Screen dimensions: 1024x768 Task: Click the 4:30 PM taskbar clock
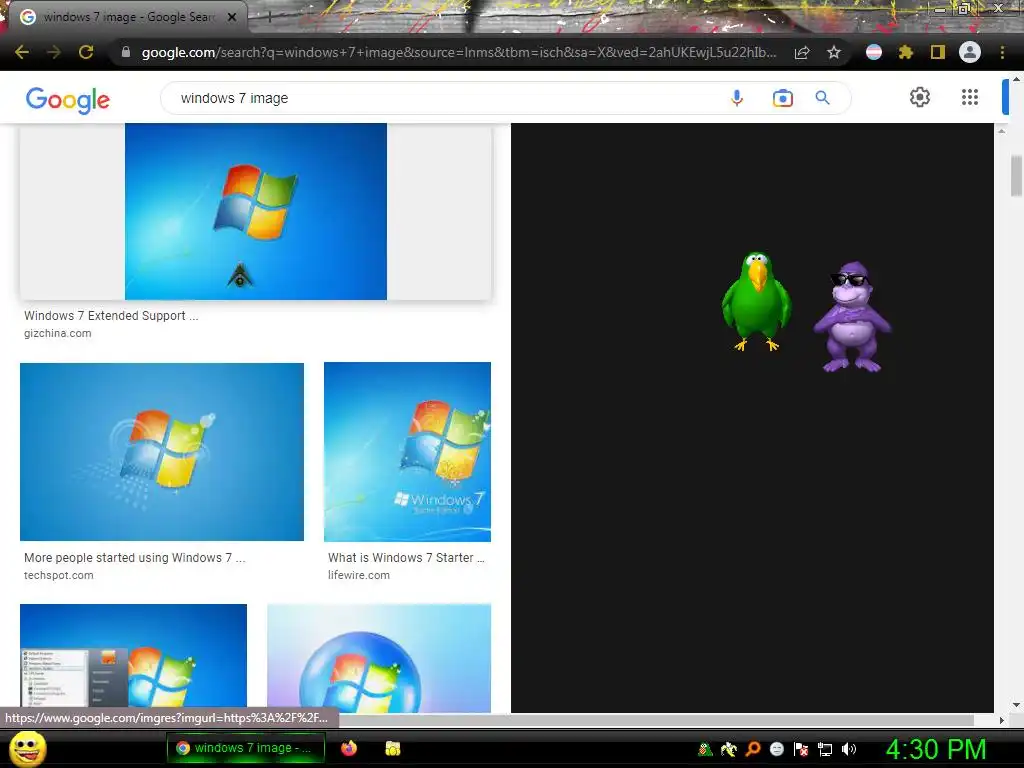pyautogui.click(x=936, y=749)
